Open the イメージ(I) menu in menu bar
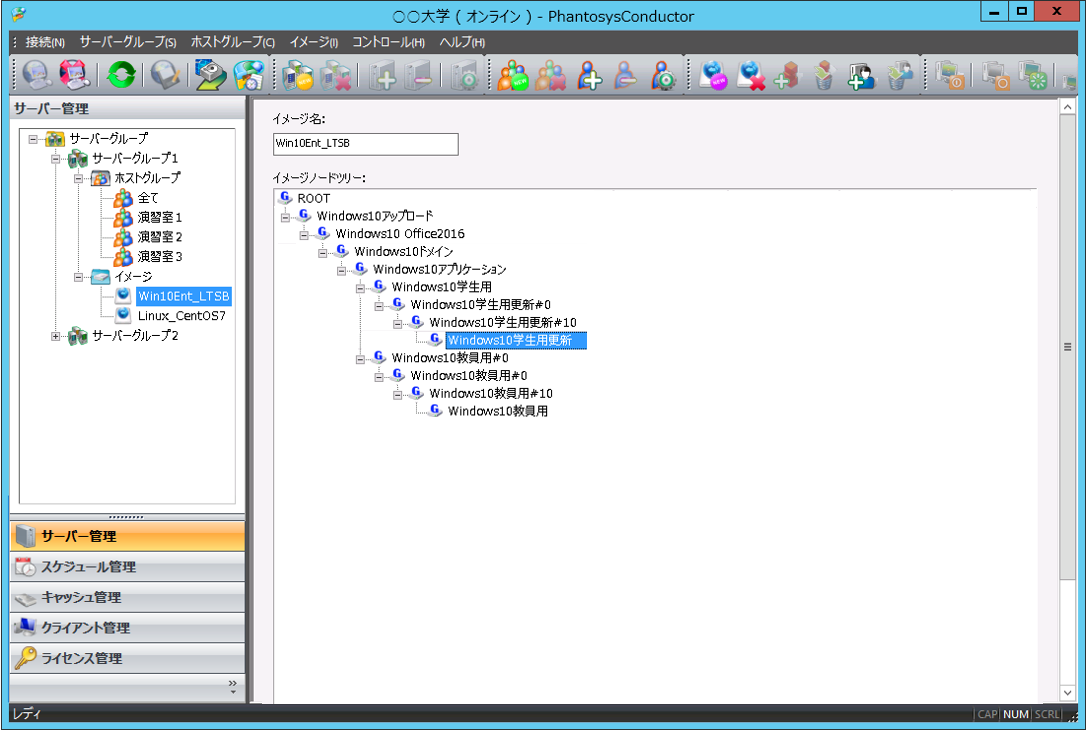The width and height of the screenshot is (1086, 730). 314,42
